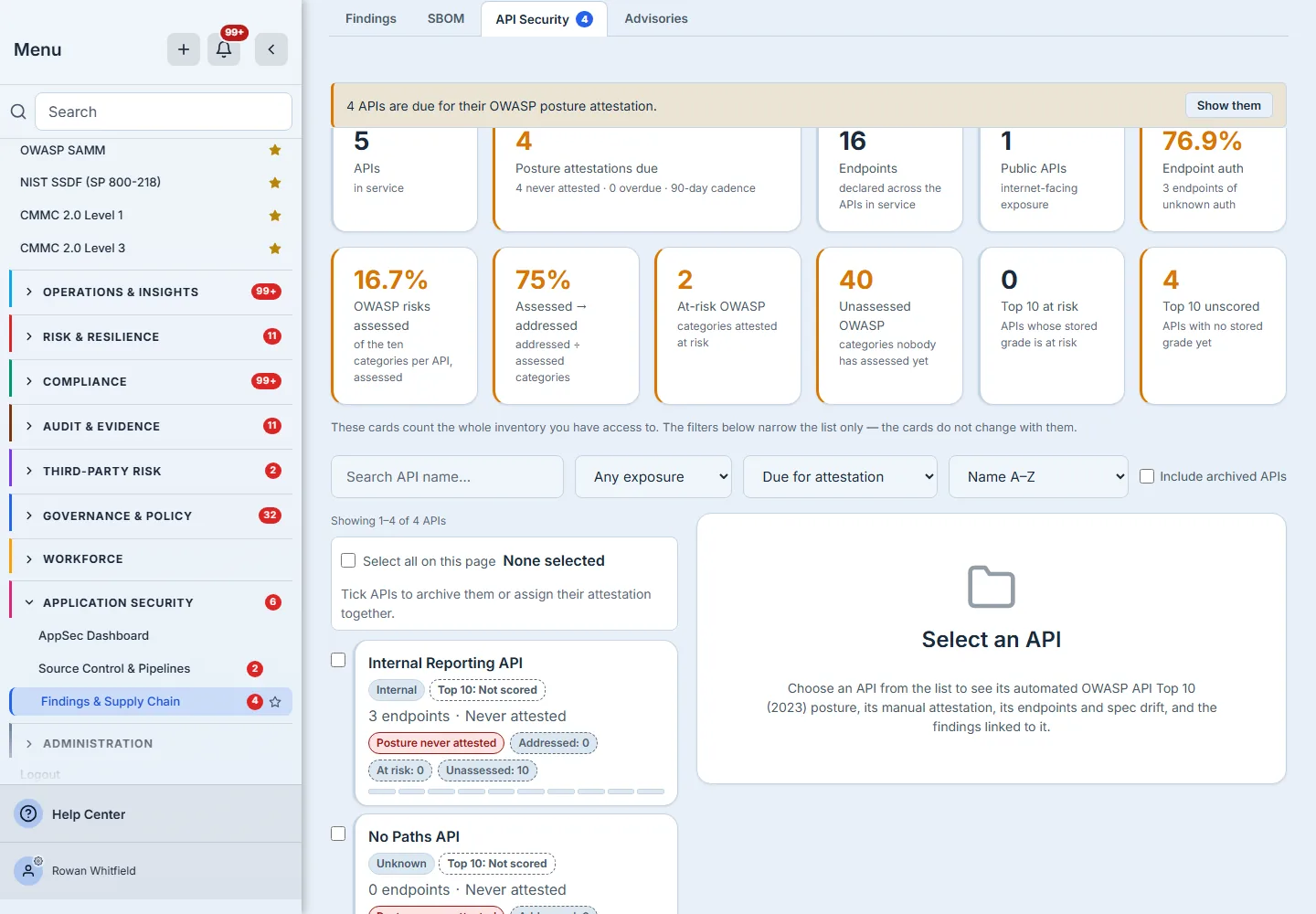Enable Include archived APIs
Screen dimensions: 1316x914
click(x=1147, y=476)
